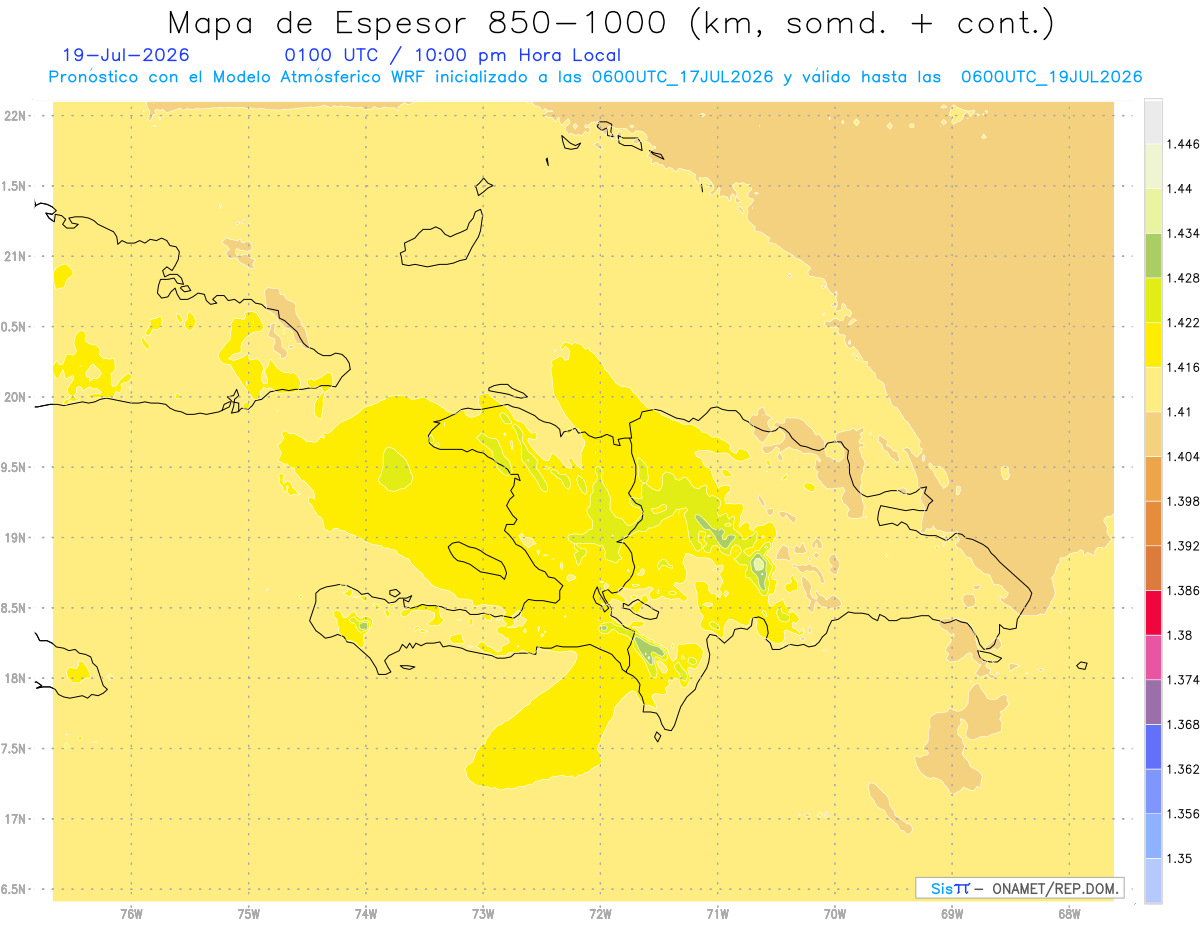Click legend value '1.416'
Image resolution: width=1200 pixels, height=927 pixels.
pyautogui.click(x=1184, y=368)
